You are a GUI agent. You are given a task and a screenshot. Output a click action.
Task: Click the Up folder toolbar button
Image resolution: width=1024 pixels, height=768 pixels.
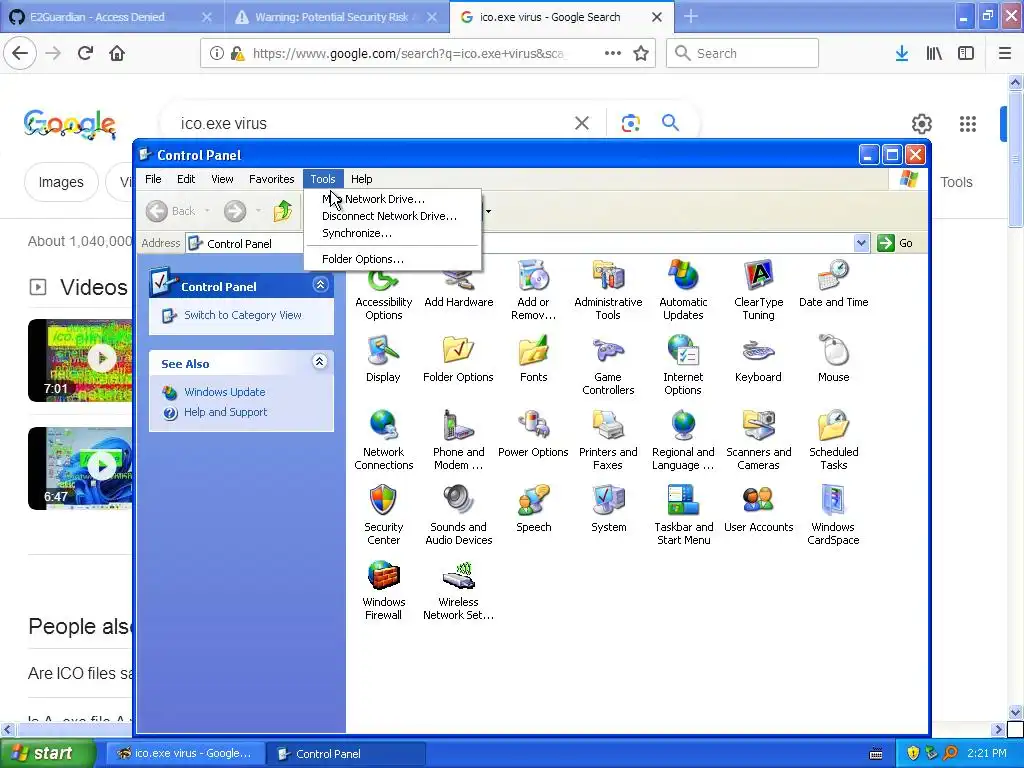283,211
